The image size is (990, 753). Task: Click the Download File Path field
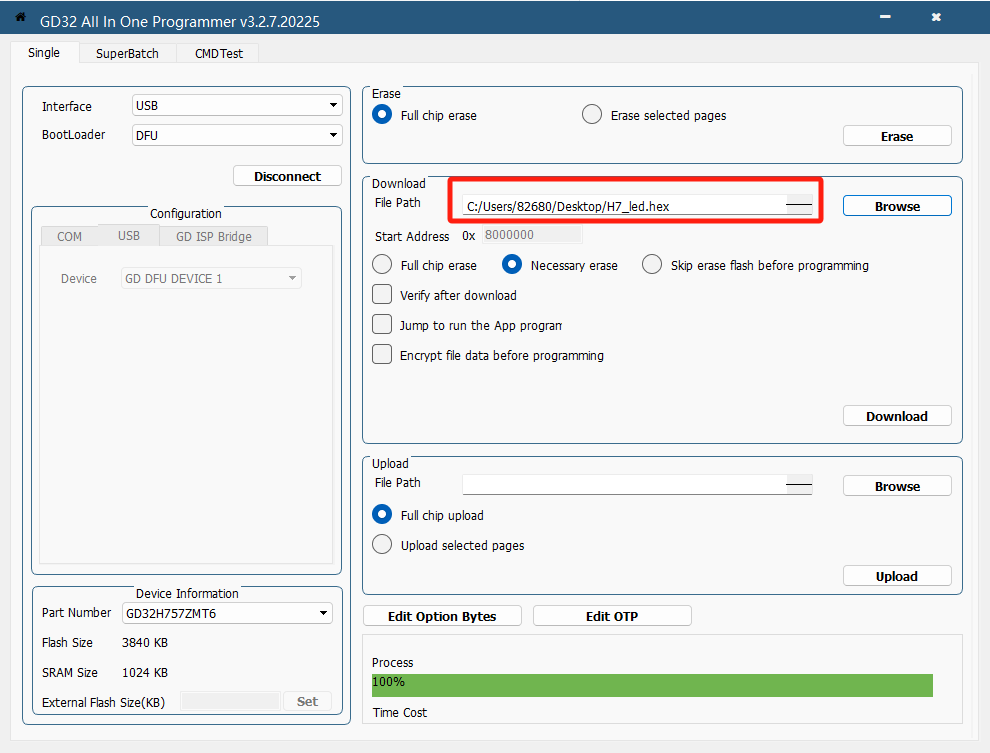pos(637,206)
